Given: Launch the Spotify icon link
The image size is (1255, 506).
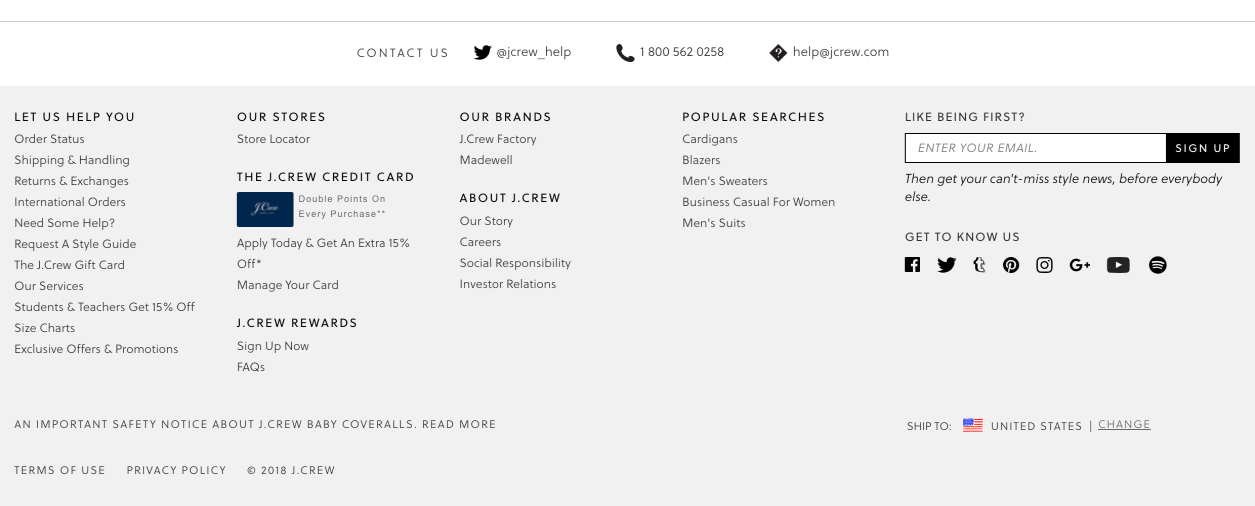Looking at the screenshot, I should click(x=1158, y=265).
